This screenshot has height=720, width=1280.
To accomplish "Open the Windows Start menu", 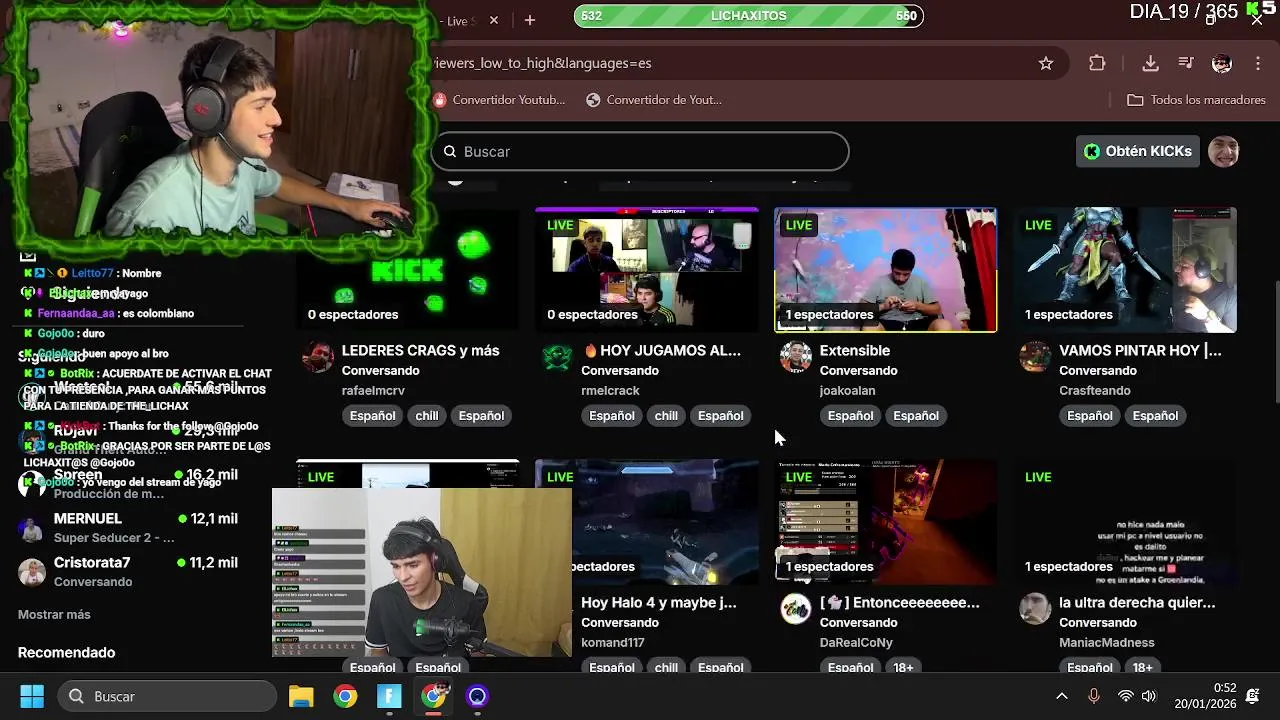I will point(32,696).
